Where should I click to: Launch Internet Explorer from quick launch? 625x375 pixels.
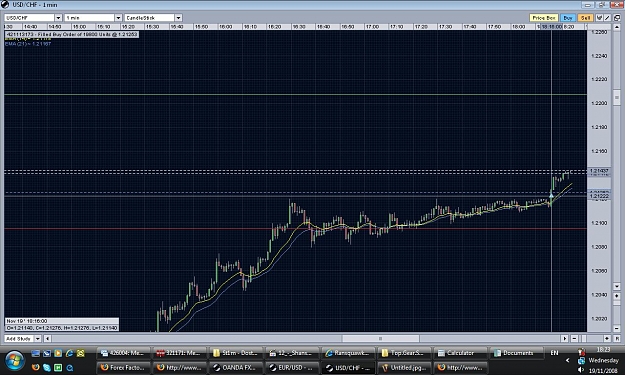point(69,353)
